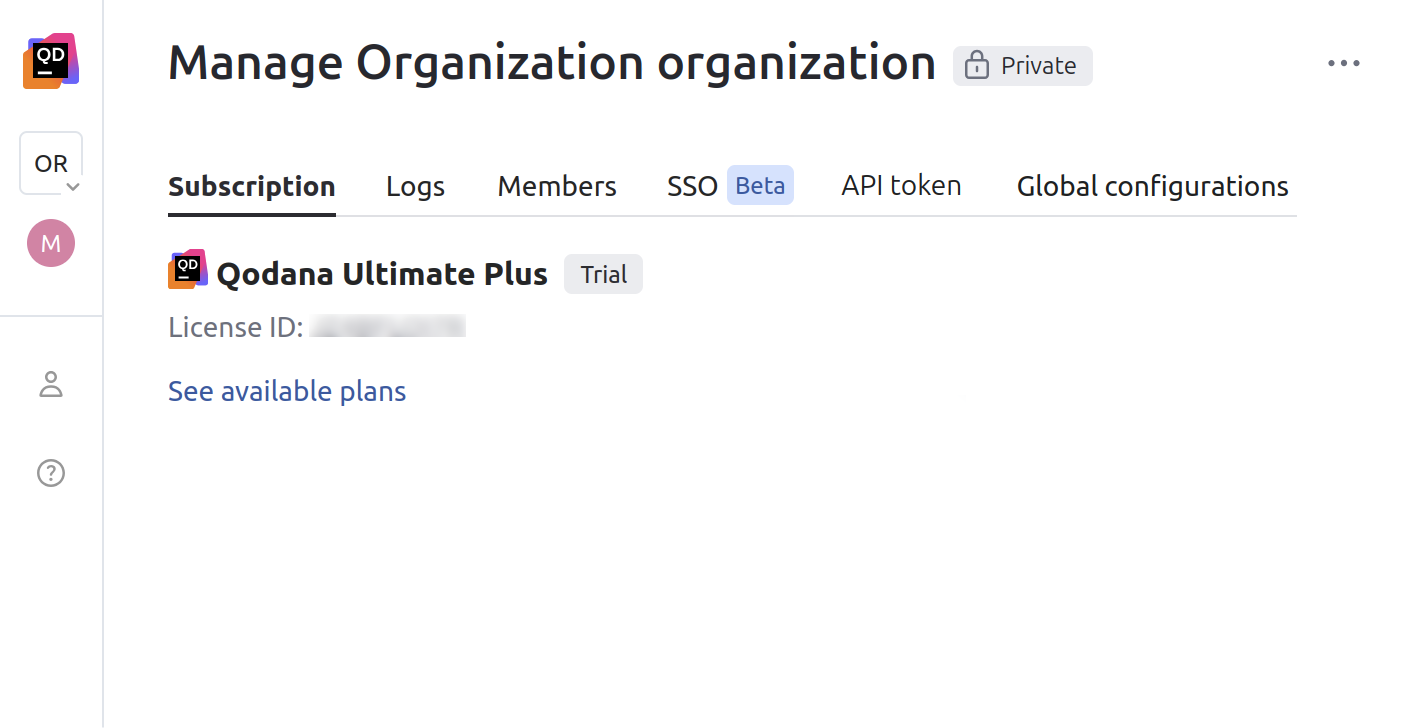
Task: Open the user profile icon in sidebar
Action: click(50, 384)
